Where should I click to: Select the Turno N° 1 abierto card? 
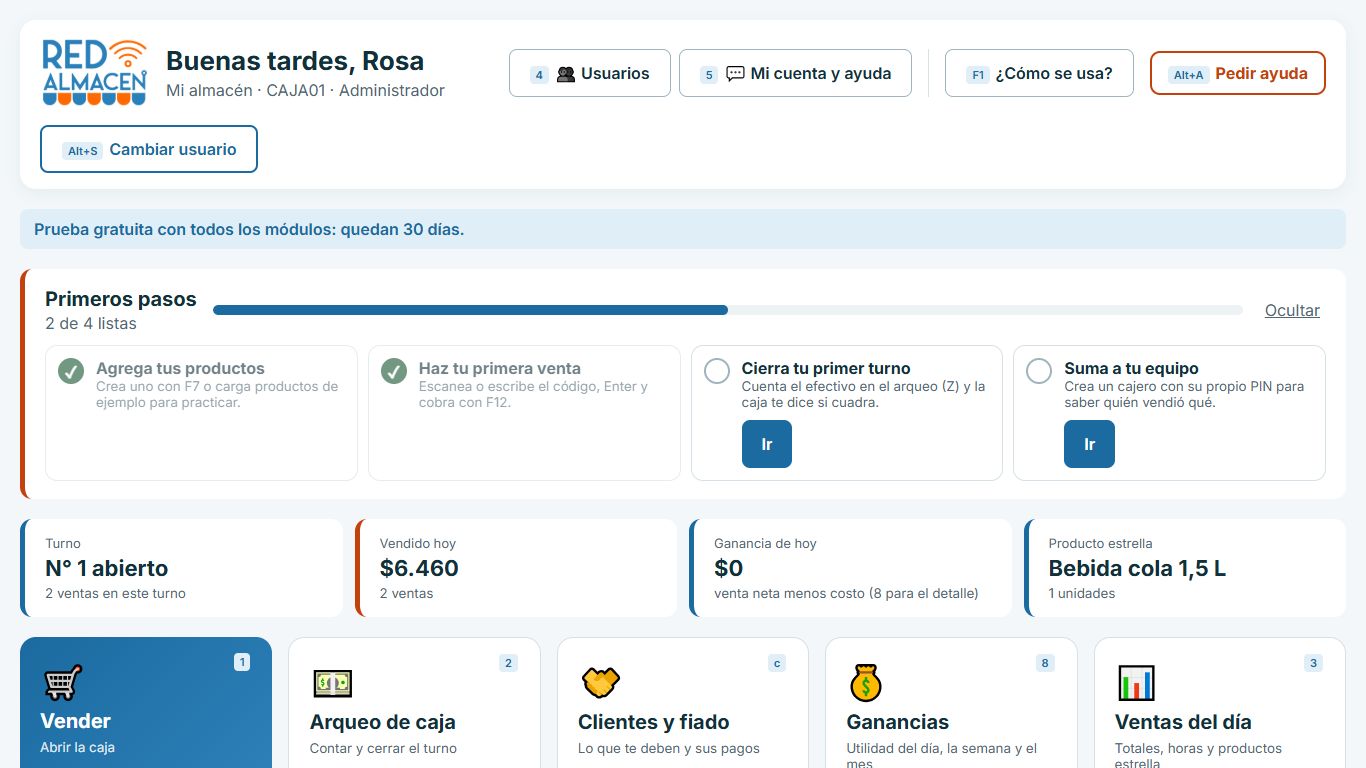click(x=181, y=568)
